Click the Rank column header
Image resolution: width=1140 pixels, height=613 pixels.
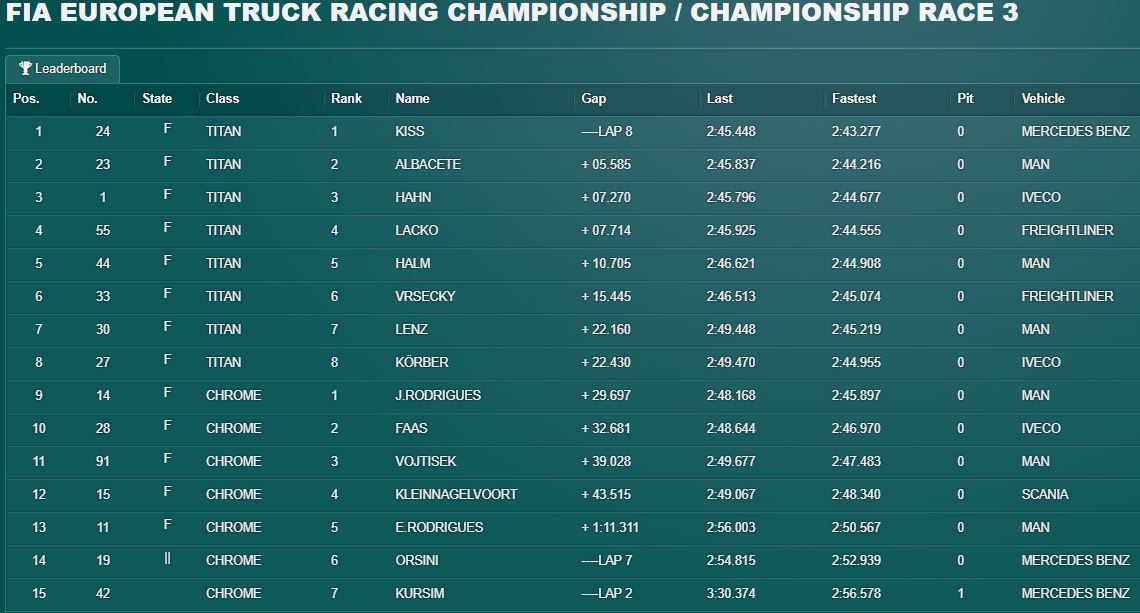click(x=346, y=98)
